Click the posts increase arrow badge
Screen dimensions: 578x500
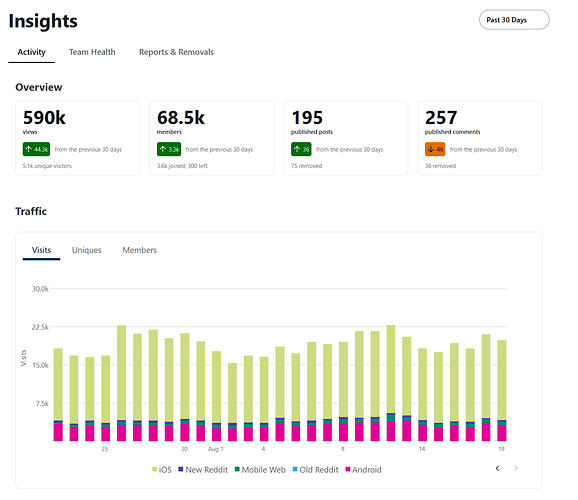[301, 149]
